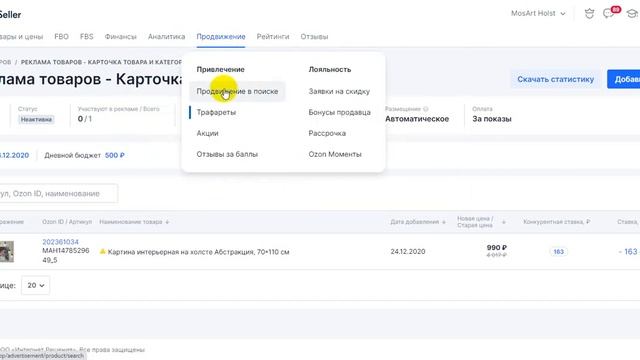This screenshot has width=640, height=360.
Task: Switch to the Финансы tab
Action: click(x=120, y=36)
